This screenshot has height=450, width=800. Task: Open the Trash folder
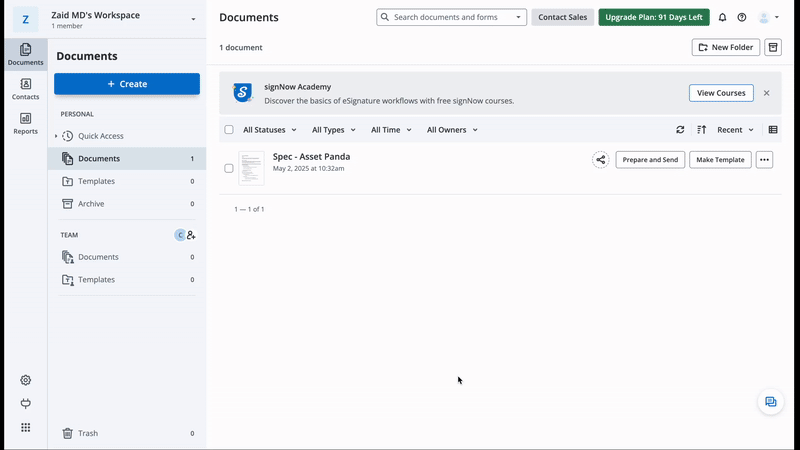127,433
